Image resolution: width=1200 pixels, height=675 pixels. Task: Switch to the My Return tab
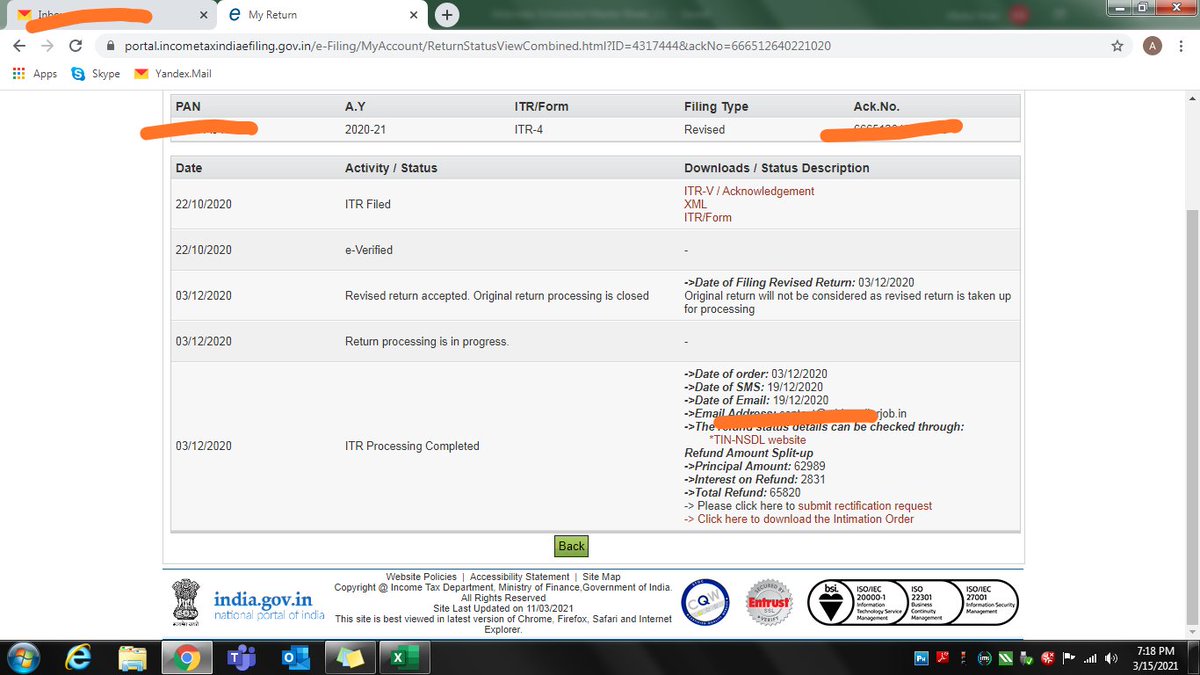tap(320, 15)
